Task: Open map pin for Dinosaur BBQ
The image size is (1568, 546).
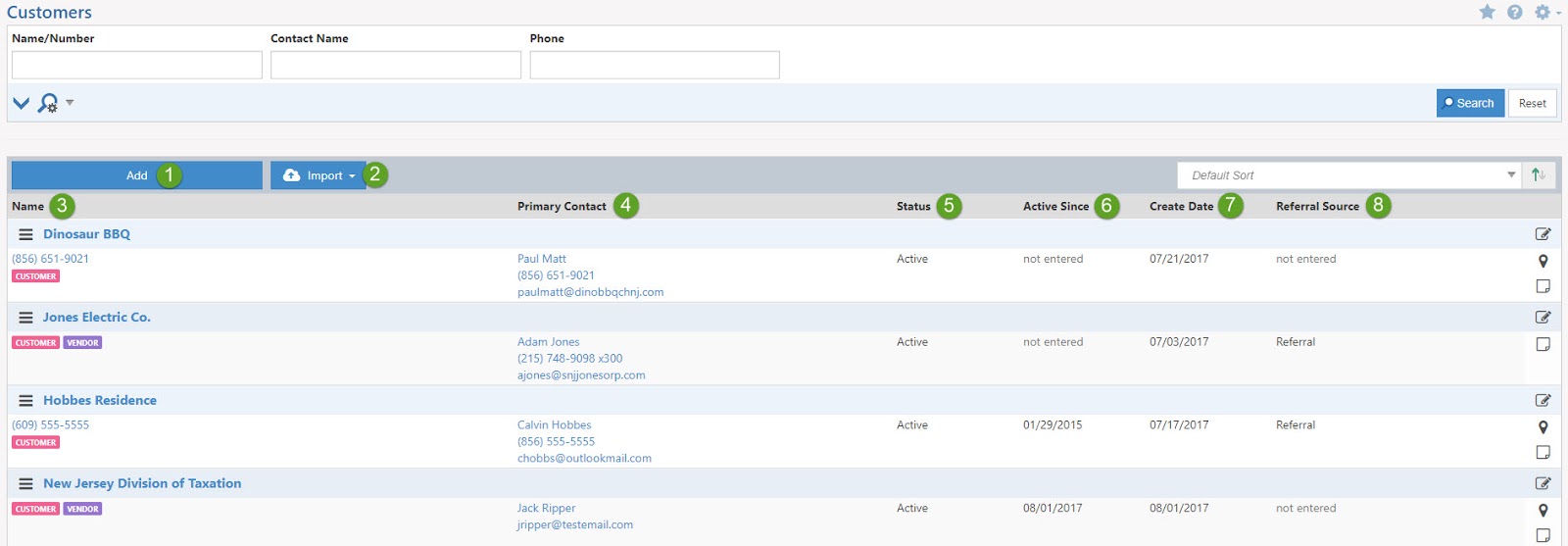Action: click(x=1543, y=262)
